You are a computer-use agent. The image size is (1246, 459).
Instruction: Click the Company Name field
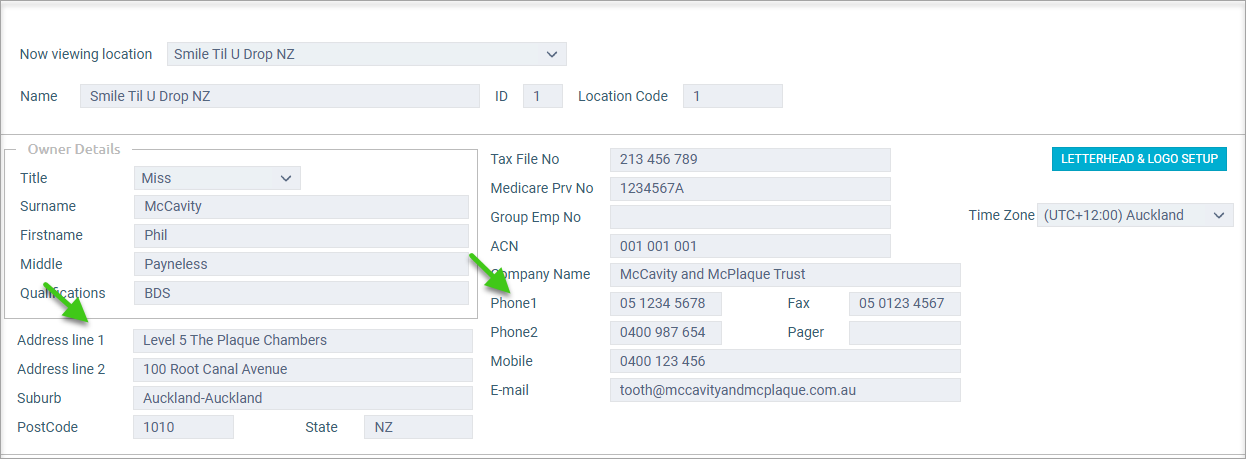pos(785,275)
